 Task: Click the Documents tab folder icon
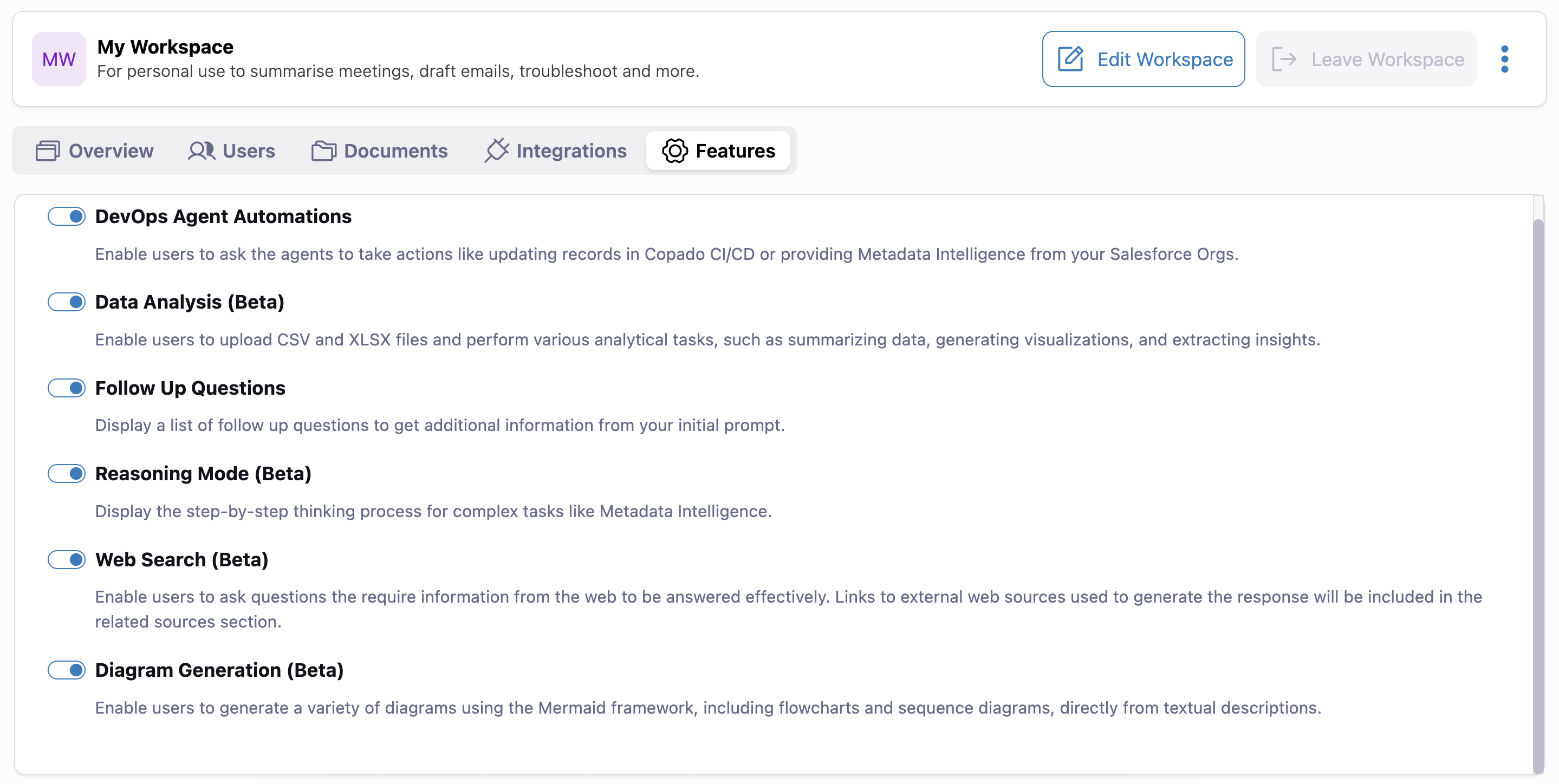click(x=324, y=151)
